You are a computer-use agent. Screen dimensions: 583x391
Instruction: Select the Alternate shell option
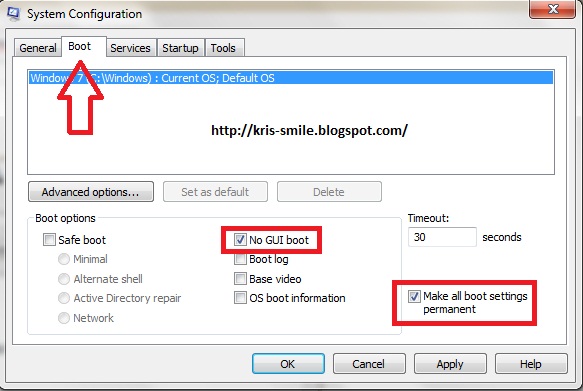64,279
